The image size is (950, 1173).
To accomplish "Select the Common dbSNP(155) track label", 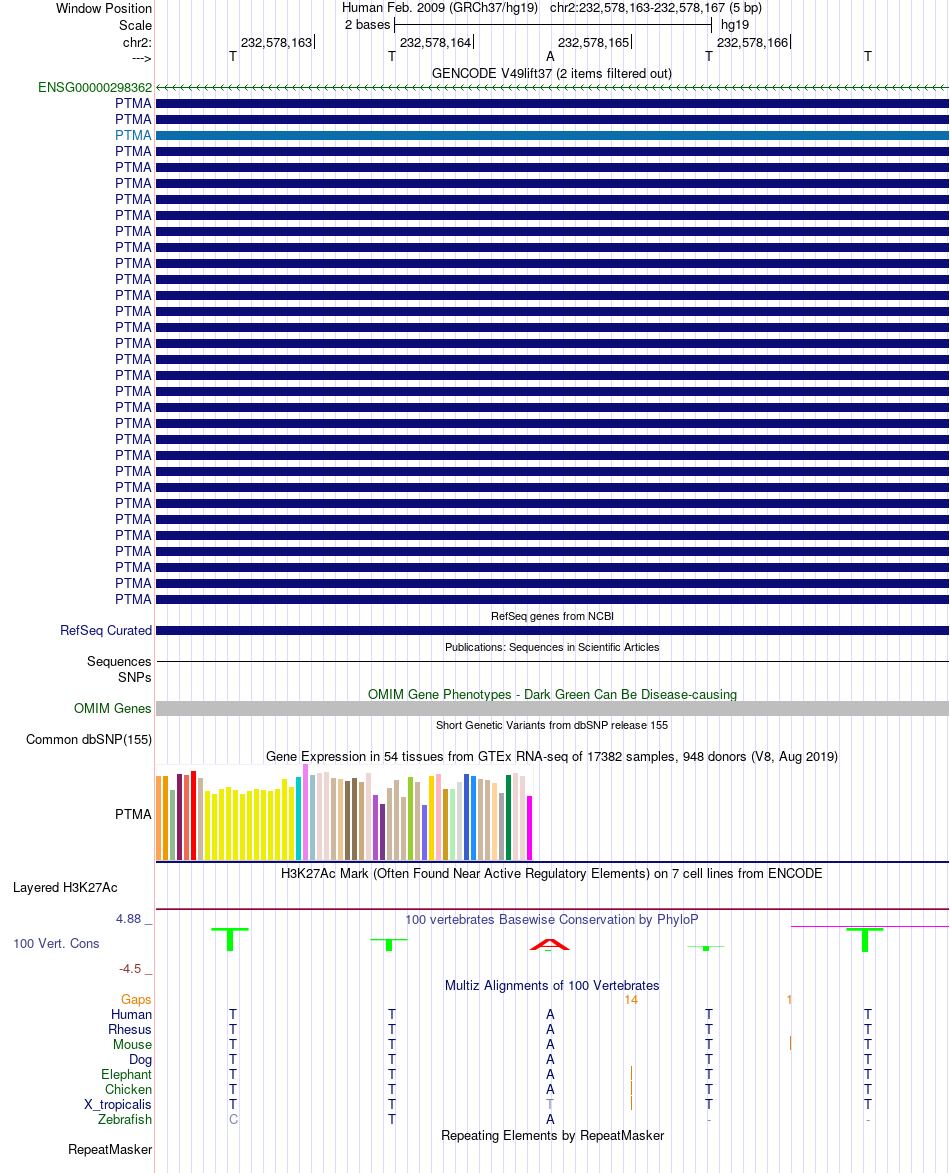I will point(89,739).
